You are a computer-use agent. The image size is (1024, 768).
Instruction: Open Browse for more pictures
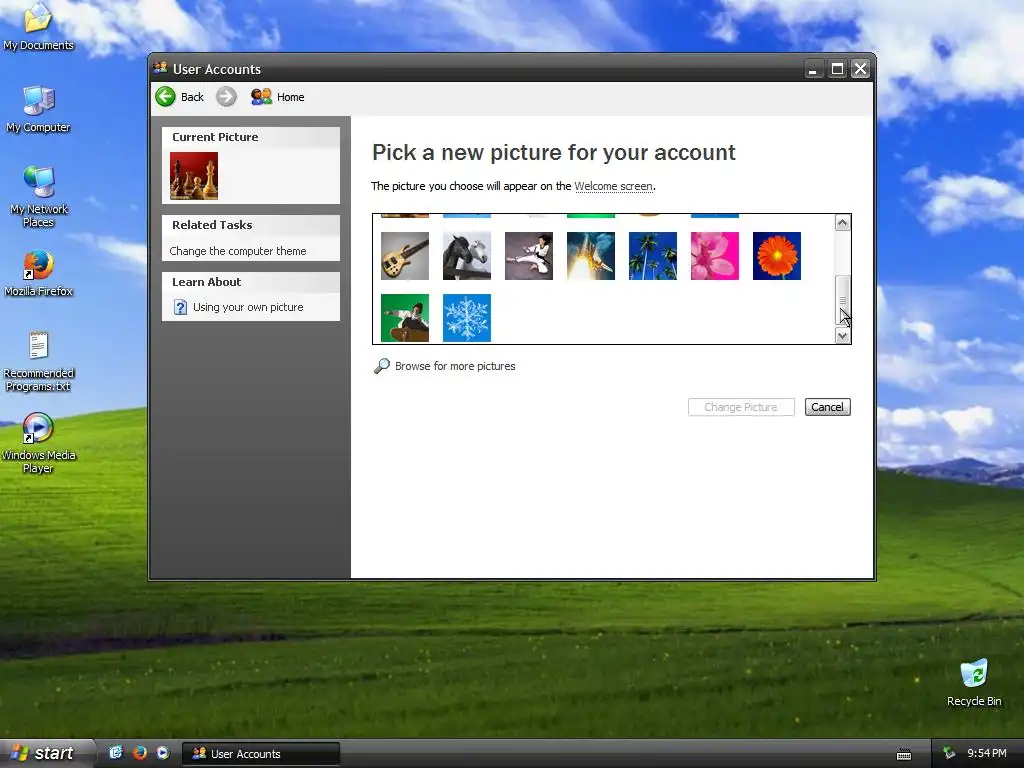(455, 366)
